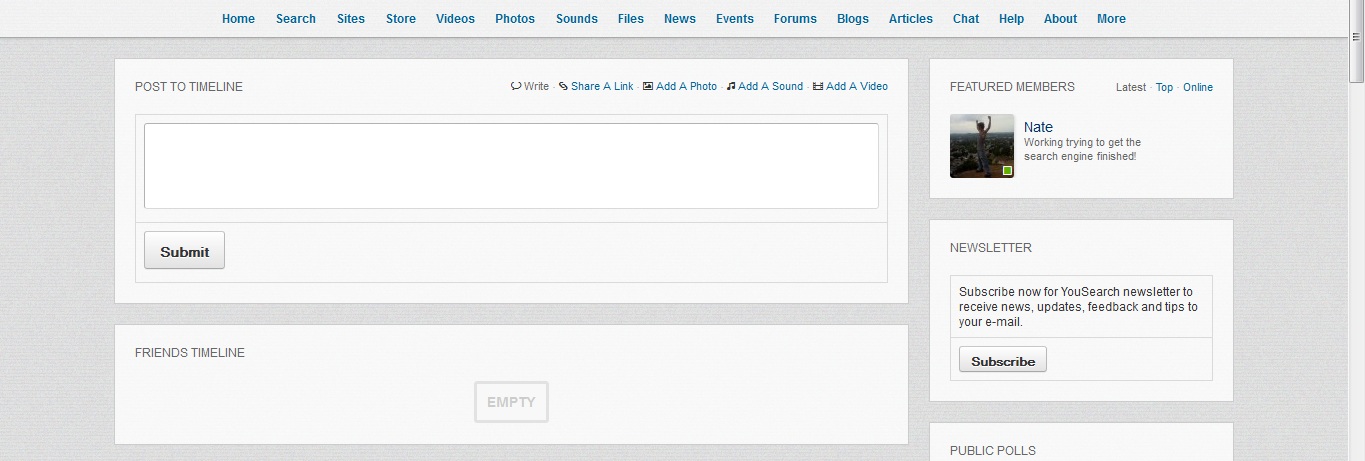
Task: Click the FEATURED MEMBERS heading
Action: (x=1012, y=87)
